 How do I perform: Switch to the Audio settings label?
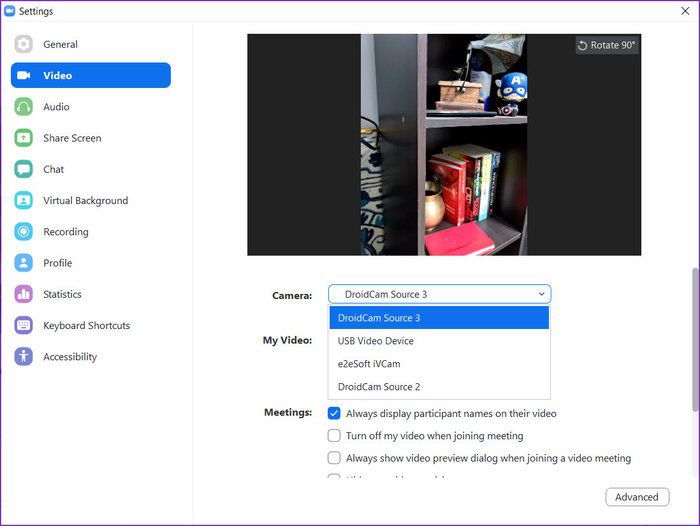point(56,107)
